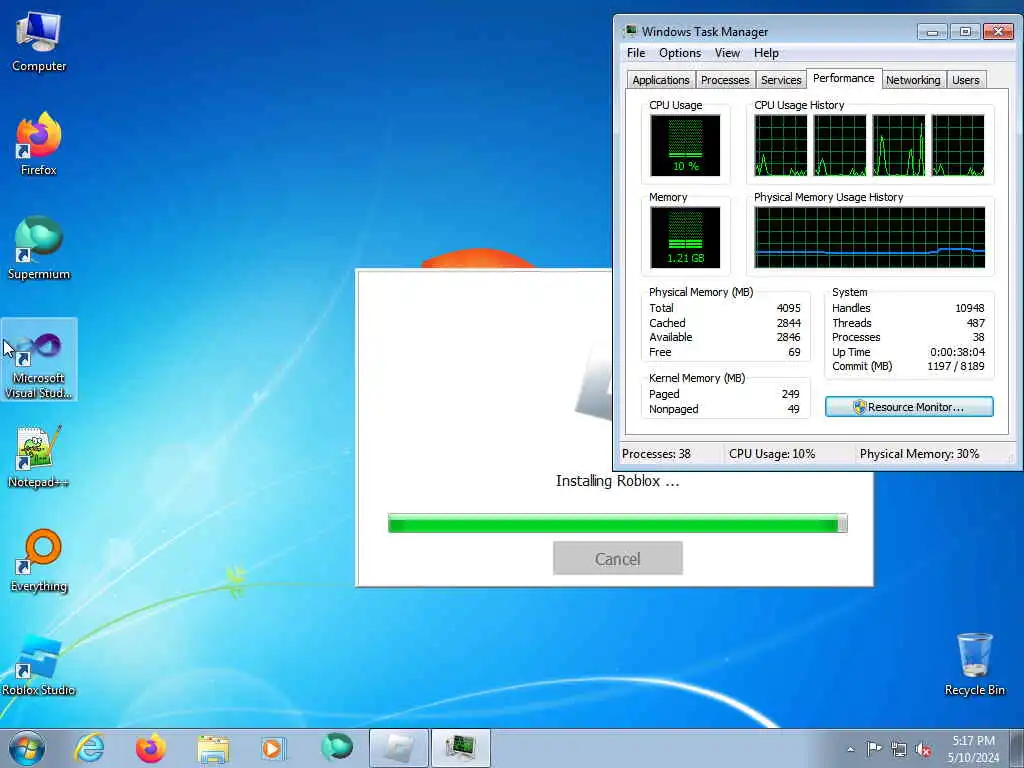
Task: Click the third CPU Usage History graph
Action: (899, 145)
